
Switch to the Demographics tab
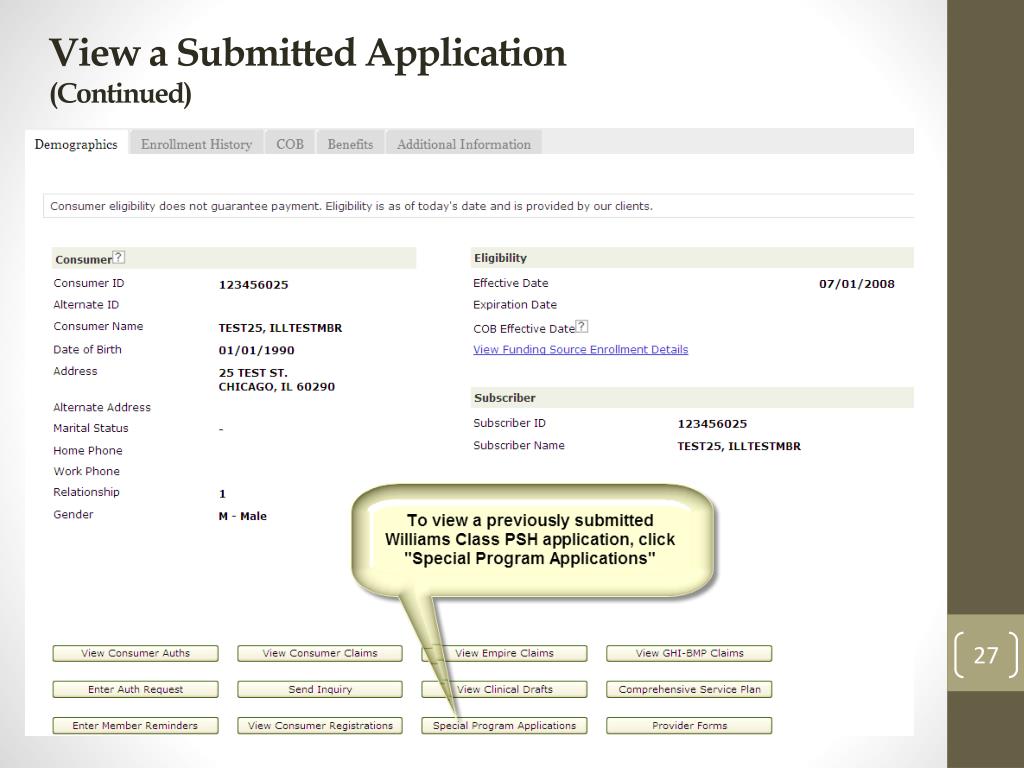[76, 144]
